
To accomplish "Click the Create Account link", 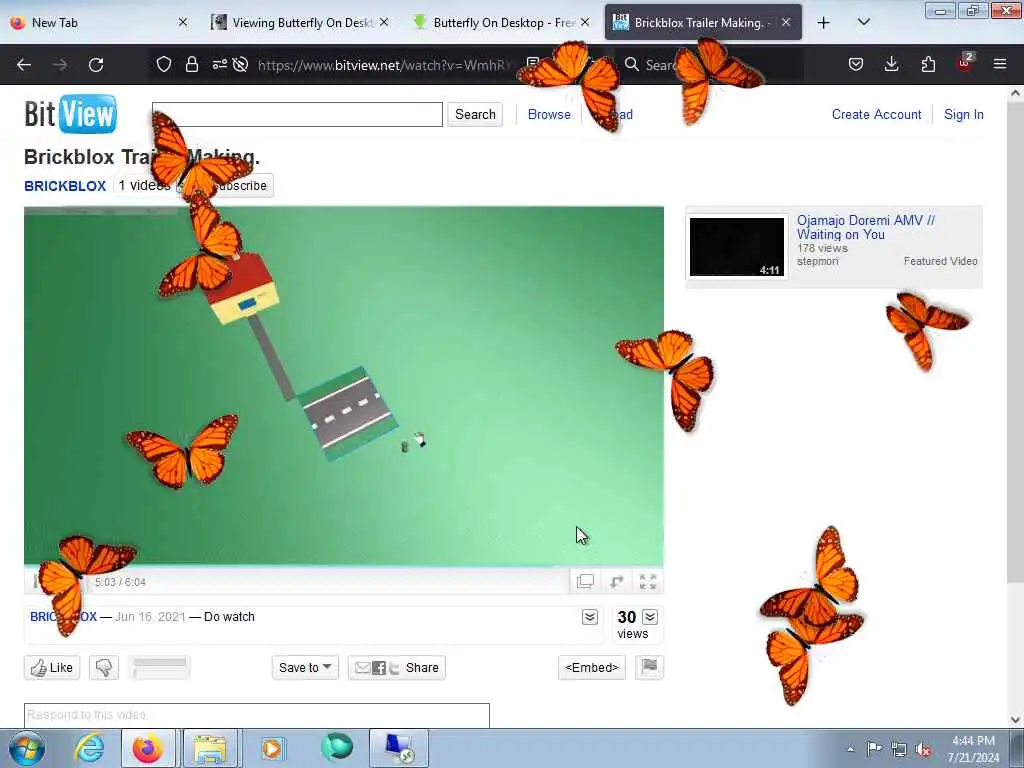I will 876,114.
